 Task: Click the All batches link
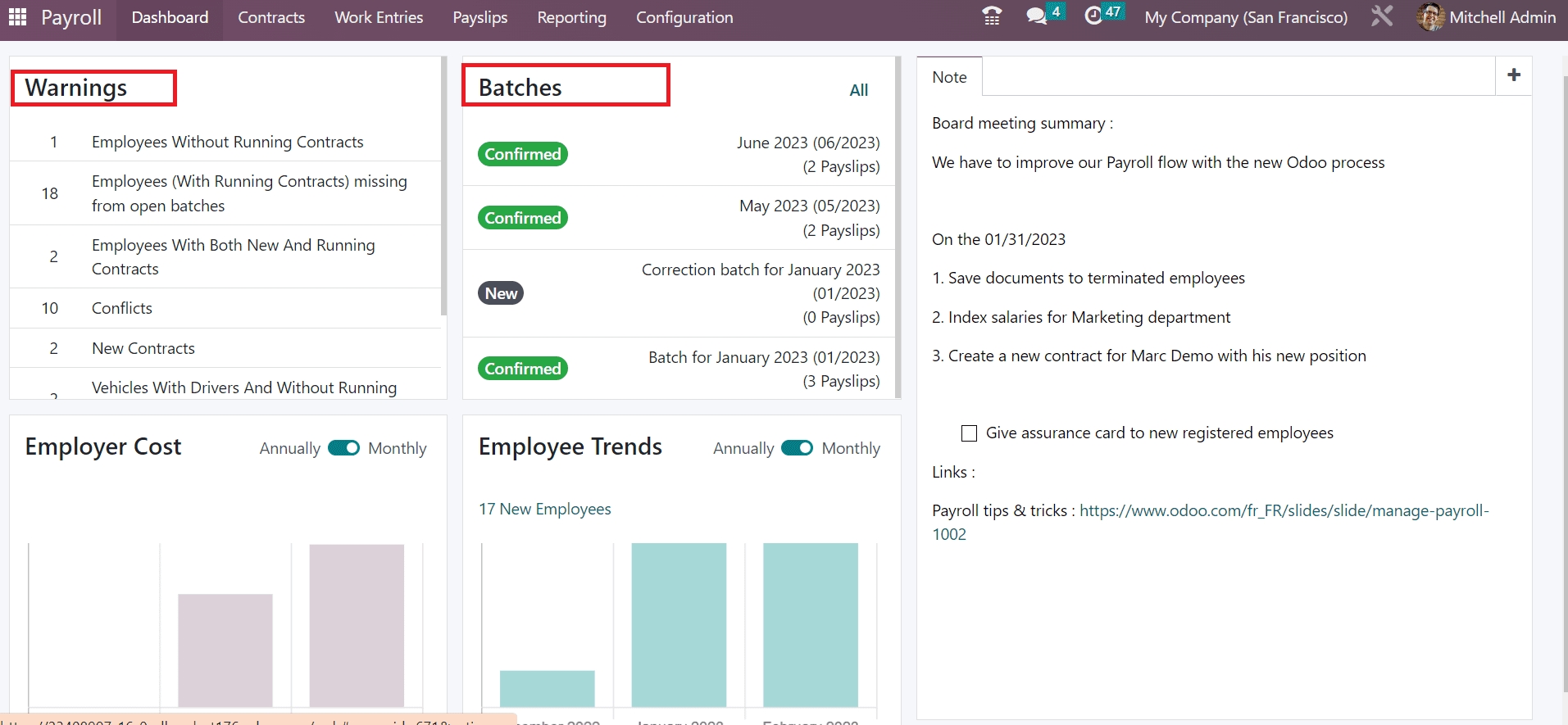pos(858,90)
